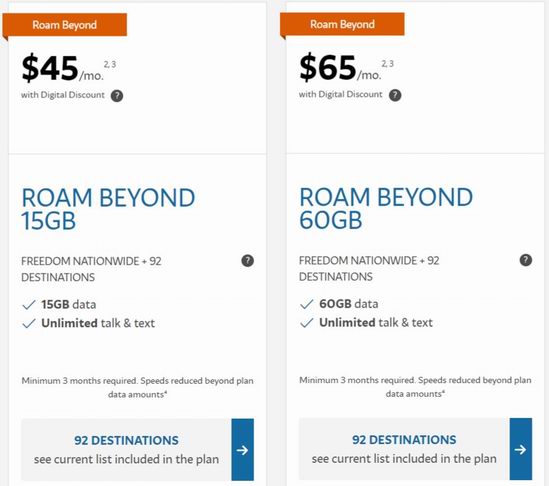The height and width of the screenshot is (486, 549).
Task: Open 92 Destinations list for 15GB plan
Action: point(126,450)
